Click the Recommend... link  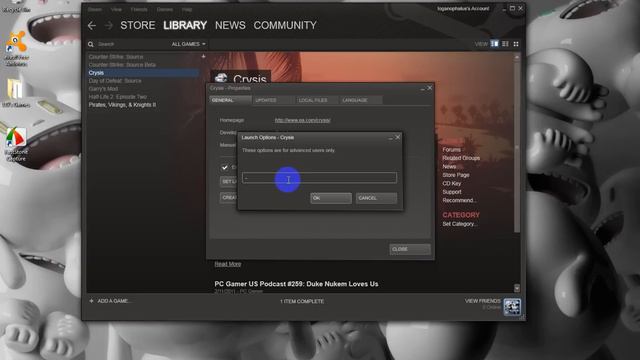[x=459, y=200]
